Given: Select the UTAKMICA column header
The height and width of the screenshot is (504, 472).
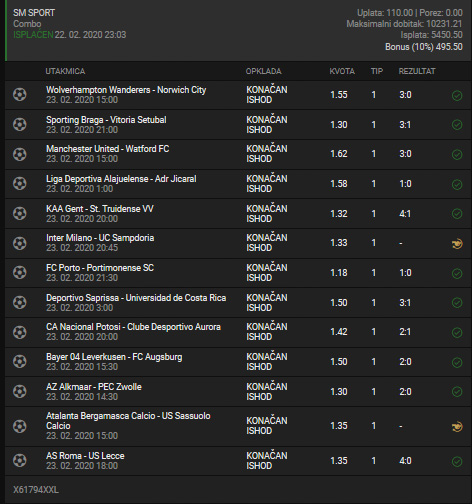Looking at the screenshot, I should tap(65, 71).
